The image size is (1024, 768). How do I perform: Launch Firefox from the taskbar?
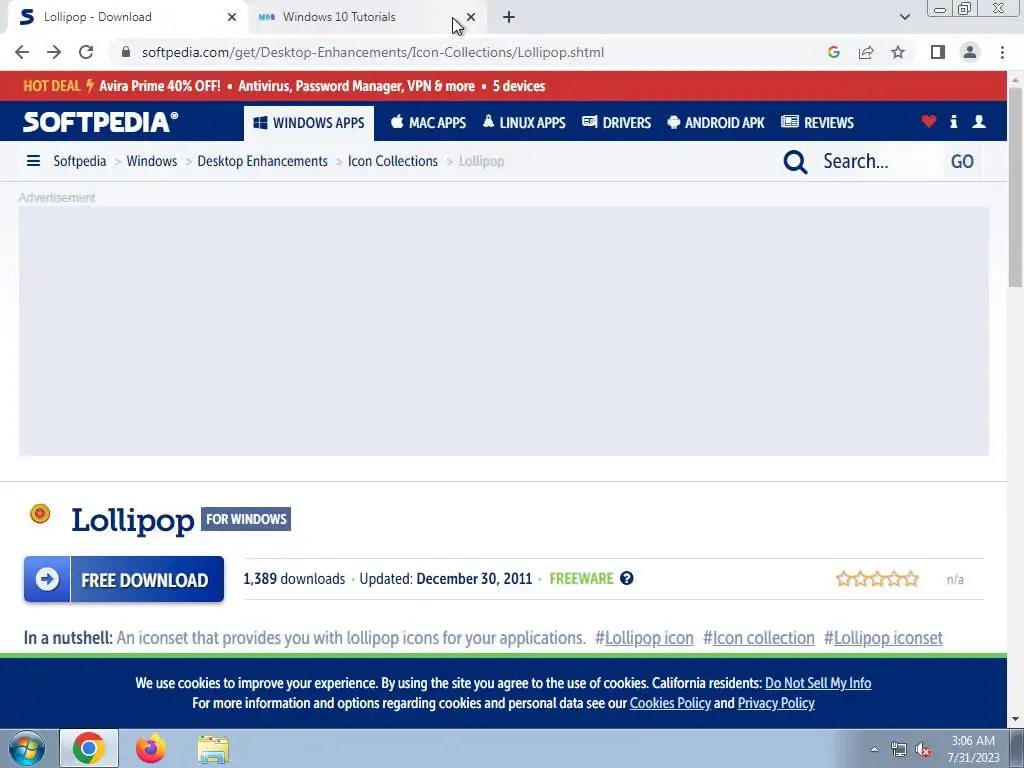(x=150, y=748)
